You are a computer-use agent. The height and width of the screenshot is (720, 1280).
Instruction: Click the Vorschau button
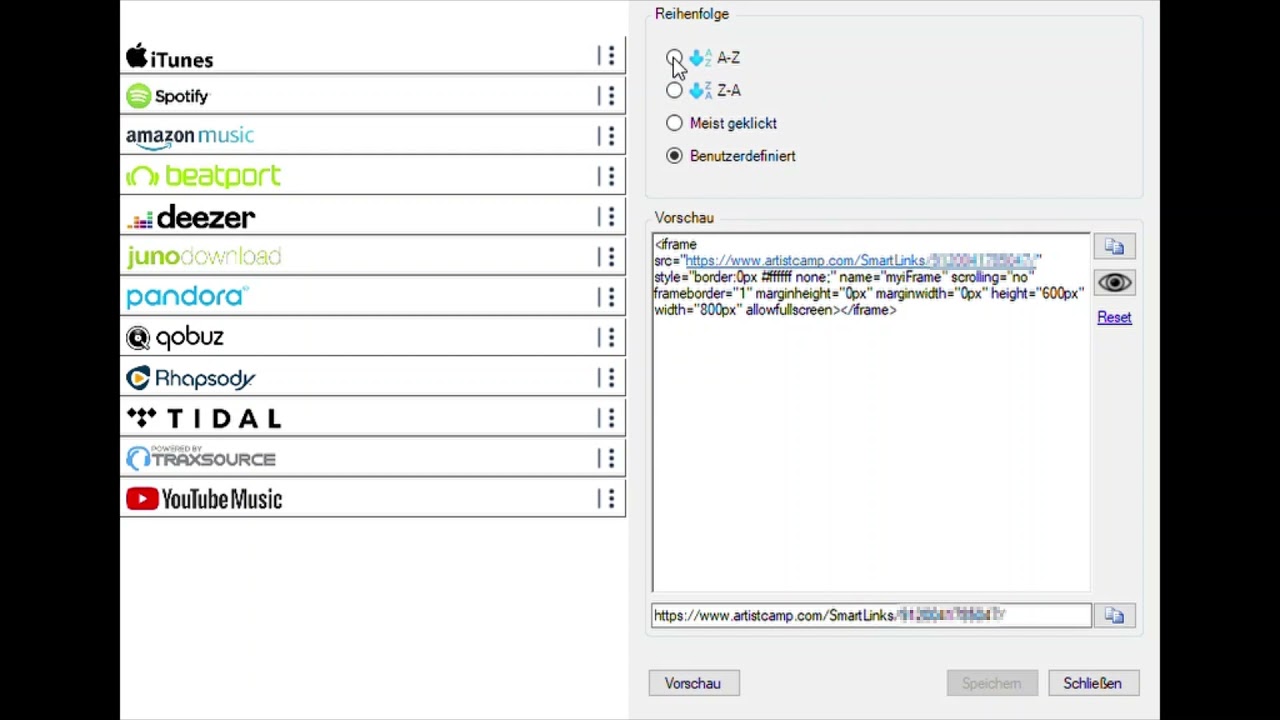click(692, 683)
